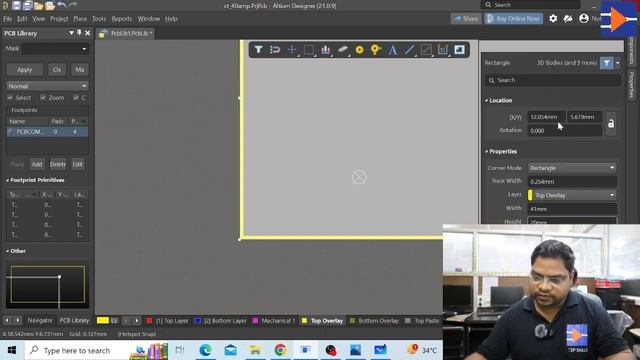
Task: Open the Place menu
Action: pos(80,19)
